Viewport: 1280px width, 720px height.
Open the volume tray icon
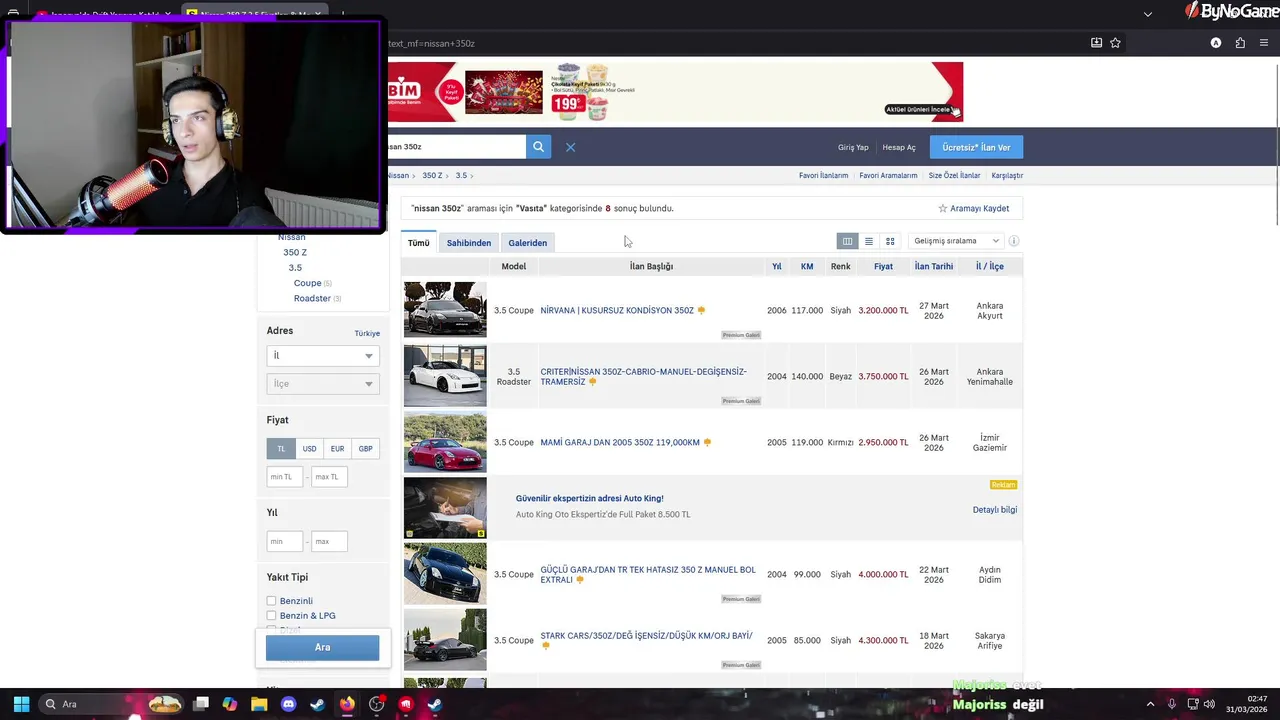tap(1210, 704)
